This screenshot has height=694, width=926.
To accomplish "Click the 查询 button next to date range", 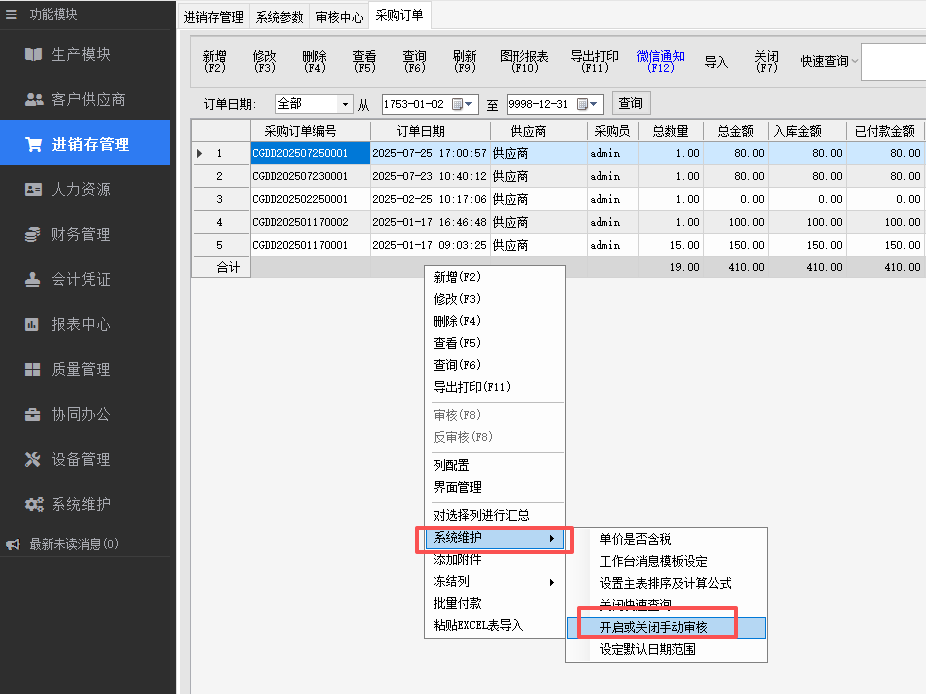I will pos(630,103).
